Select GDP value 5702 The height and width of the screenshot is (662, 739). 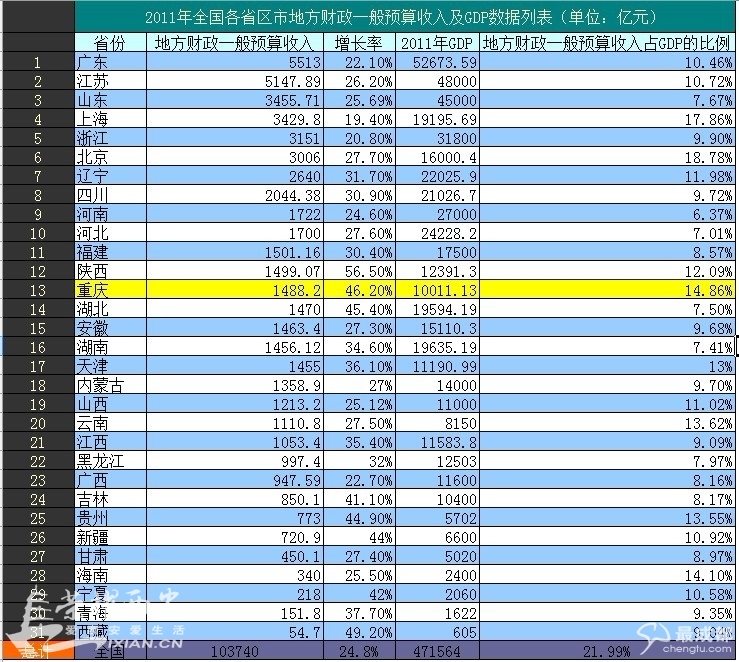pos(437,518)
